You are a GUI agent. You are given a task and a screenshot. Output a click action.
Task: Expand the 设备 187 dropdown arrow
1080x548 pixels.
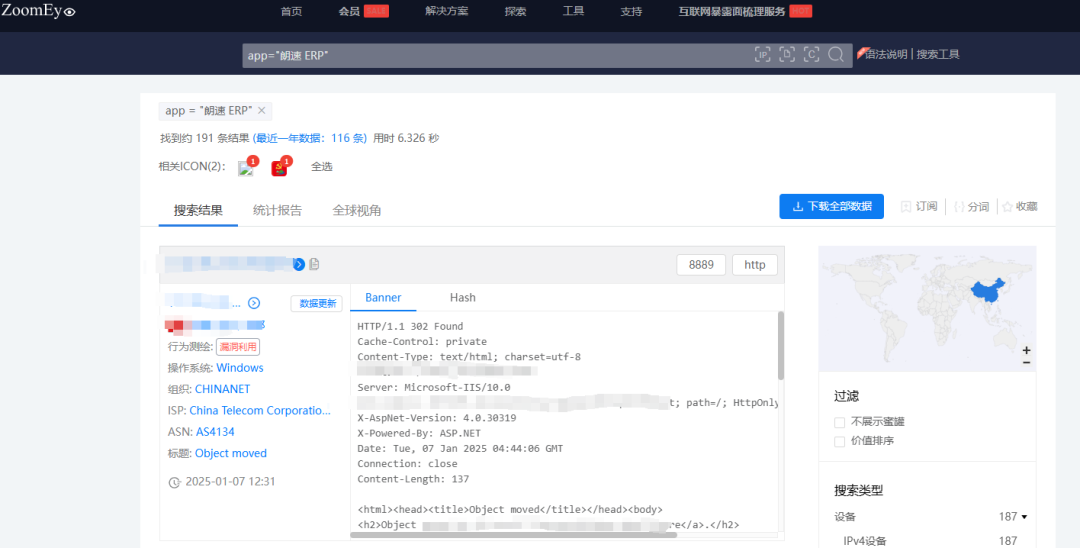[1024, 517]
